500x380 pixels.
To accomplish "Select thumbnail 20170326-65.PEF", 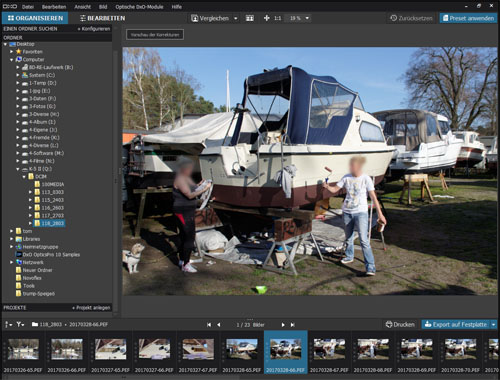I will pyautogui.click(x=23, y=353).
